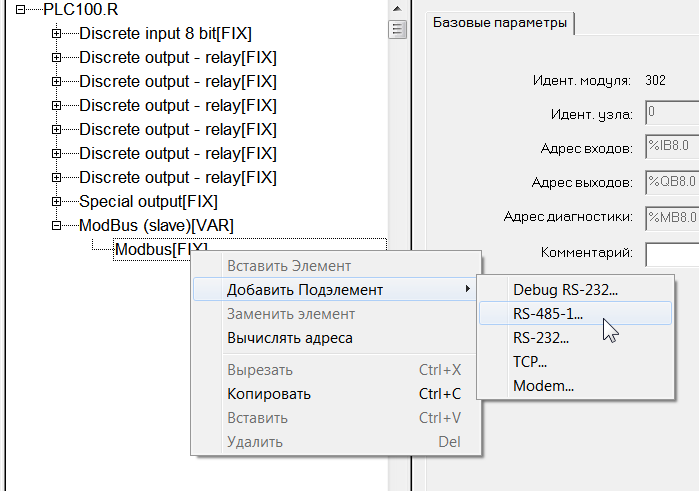The image size is (699, 491).
Task: Select RS-232... submenu option
Action: (541, 338)
